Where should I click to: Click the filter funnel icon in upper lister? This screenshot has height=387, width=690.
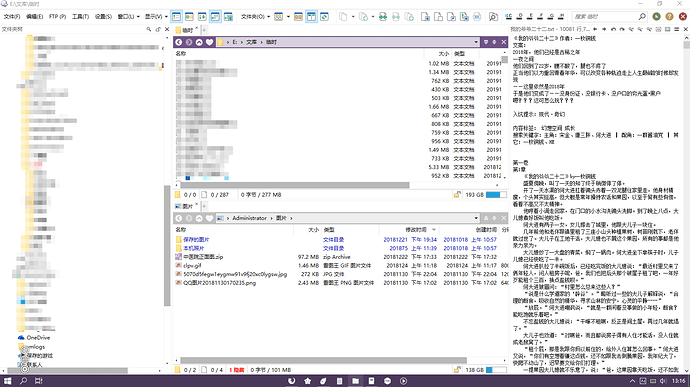click(486, 42)
